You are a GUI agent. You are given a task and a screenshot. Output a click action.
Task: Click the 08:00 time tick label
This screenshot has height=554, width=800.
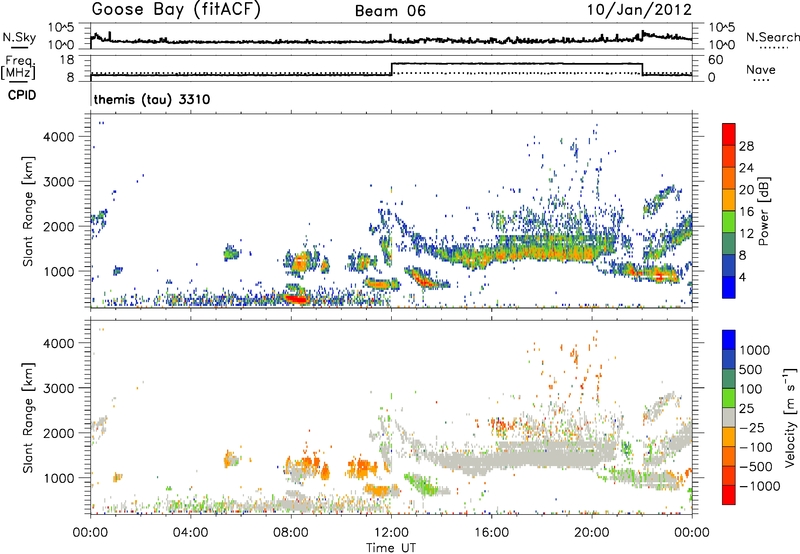pyautogui.click(x=291, y=533)
